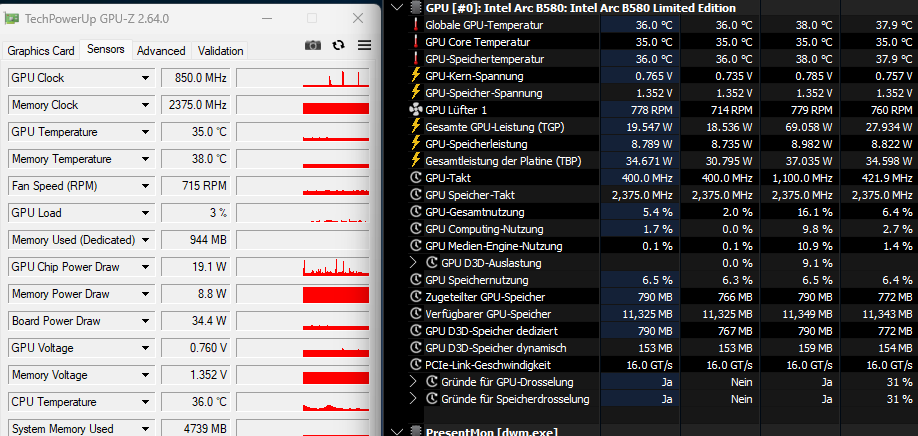Open the GPU Load sensor dropdown

[145, 213]
